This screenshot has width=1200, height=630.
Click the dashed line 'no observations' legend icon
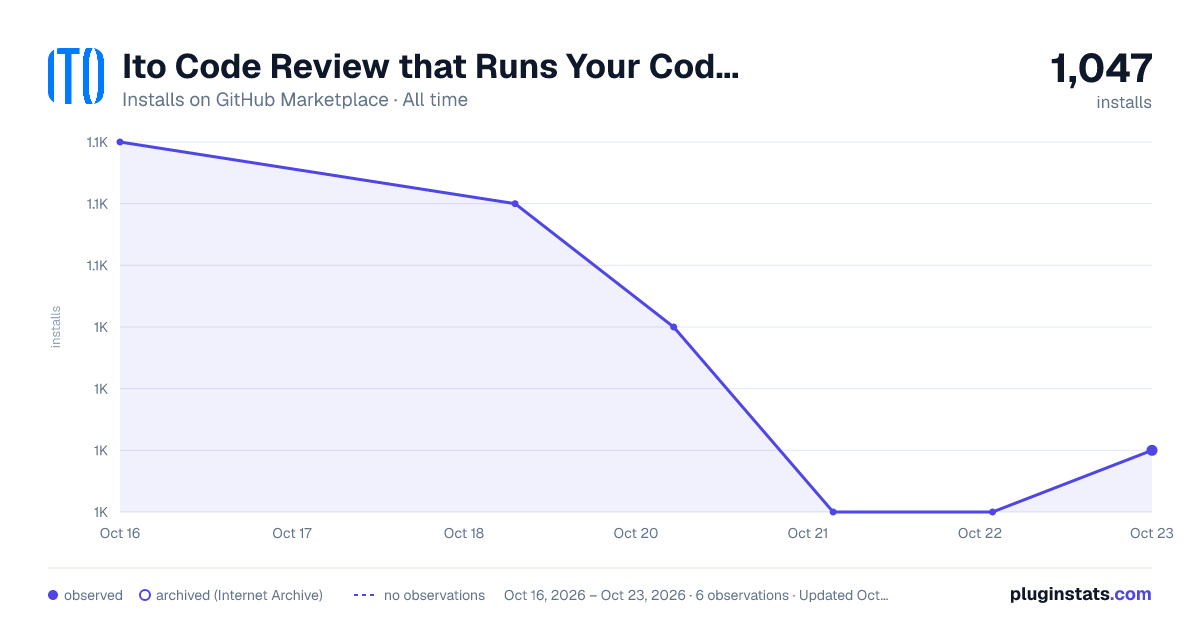[364, 595]
